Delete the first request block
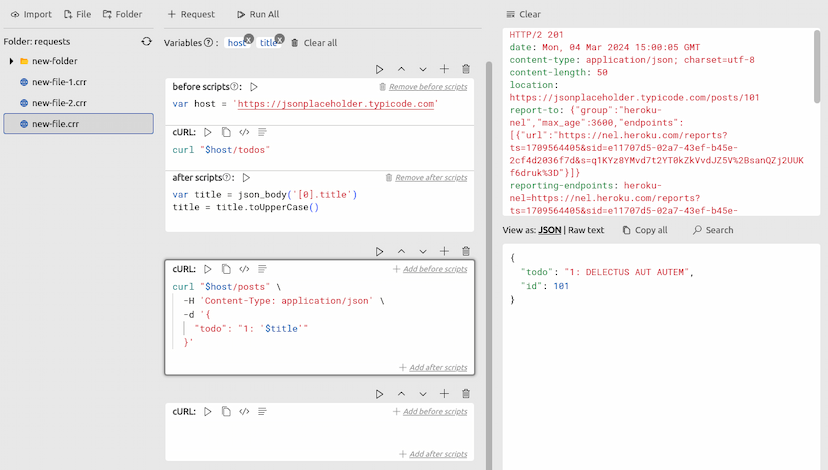This screenshot has height=470, width=828. pyautogui.click(x=466, y=69)
